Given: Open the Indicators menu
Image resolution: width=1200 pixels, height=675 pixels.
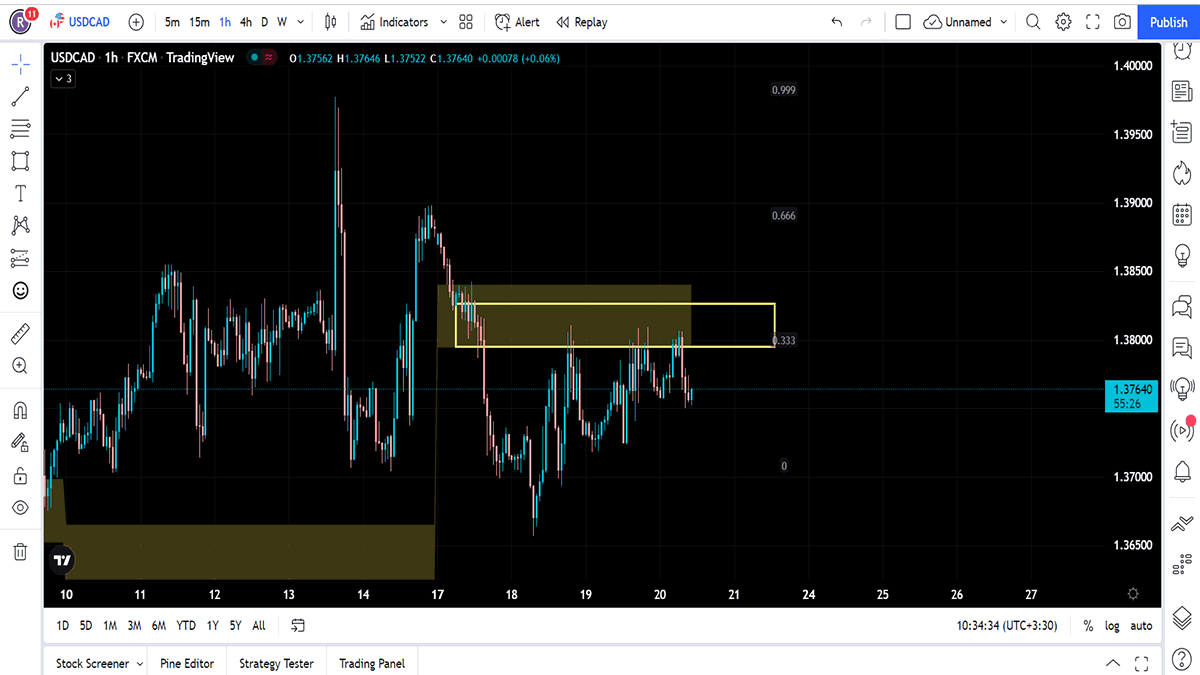Looking at the screenshot, I should pos(394,22).
